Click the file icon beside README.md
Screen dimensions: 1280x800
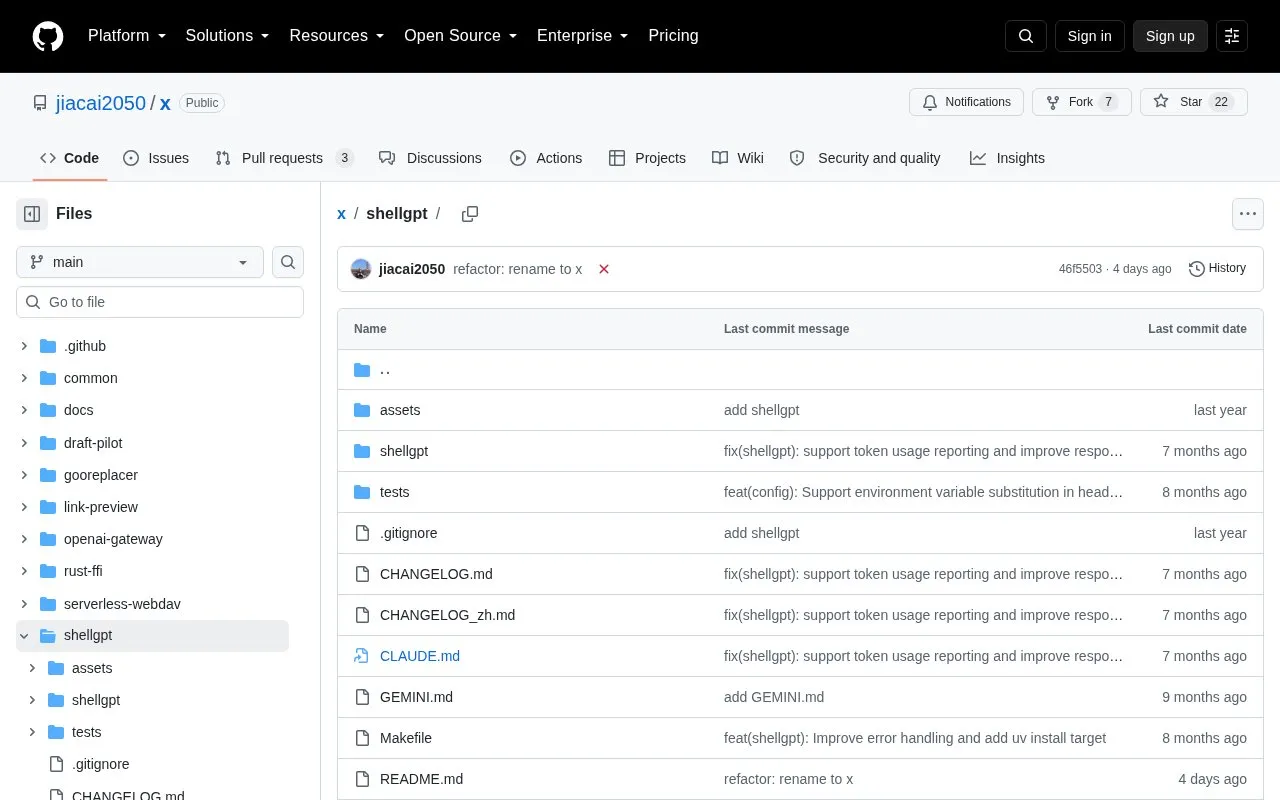pos(362,779)
